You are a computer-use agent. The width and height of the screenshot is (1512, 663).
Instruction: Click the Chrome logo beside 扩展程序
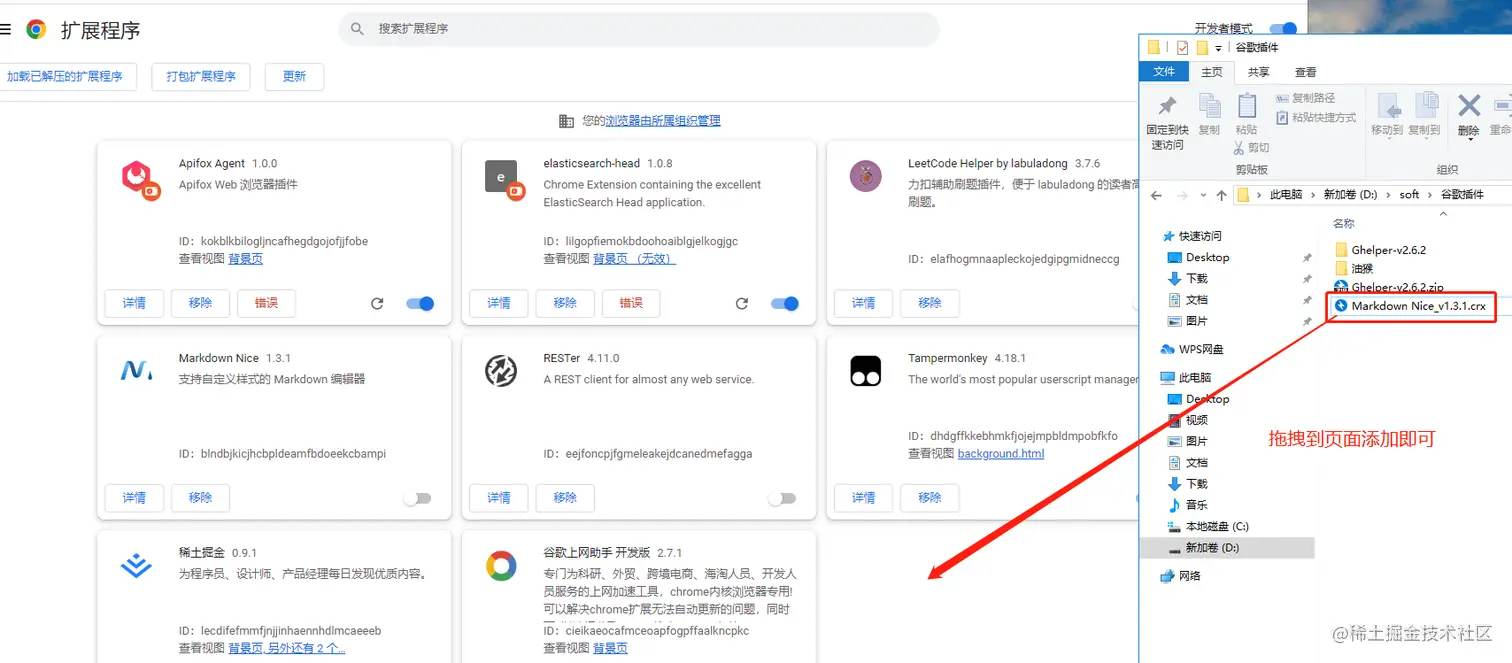point(36,29)
